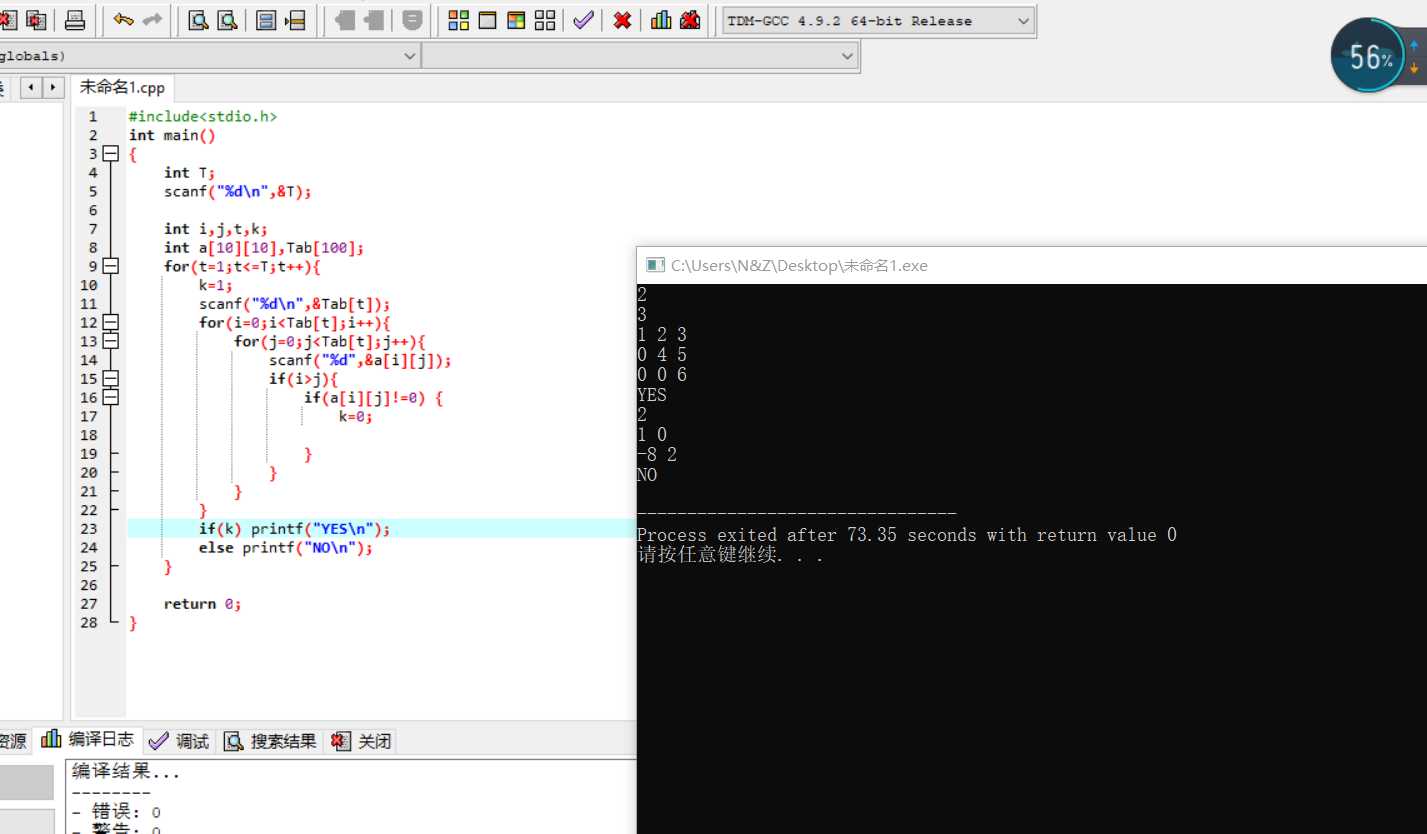Collapse the inner for fold at line 13
This screenshot has width=1427, height=834.
tap(110, 341)
